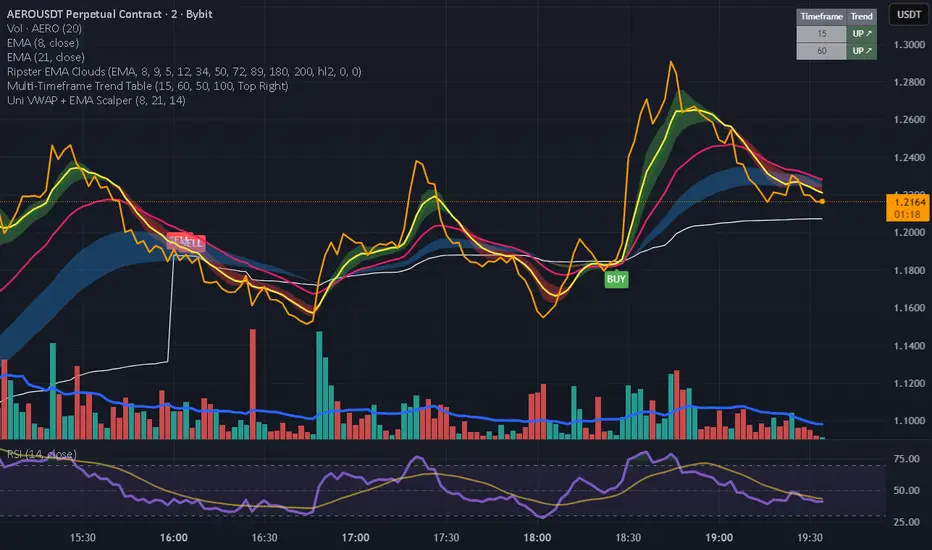Click Multi-Timeframe Trend Table legend entry
Image resolution: width=932 pixels, height=550 pixels.
[148, 86]
